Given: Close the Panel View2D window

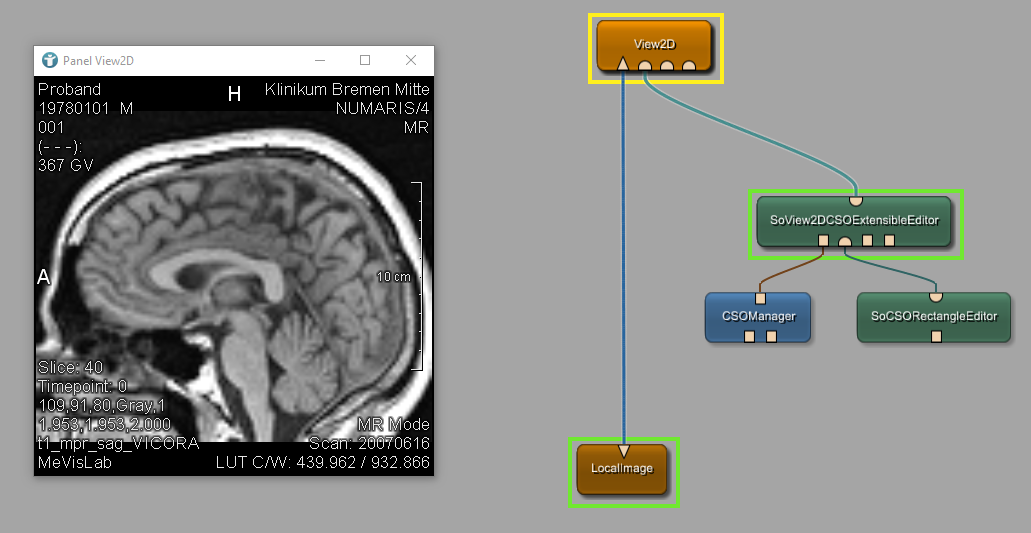Looking at the screenshot, I should click(411, 61).
